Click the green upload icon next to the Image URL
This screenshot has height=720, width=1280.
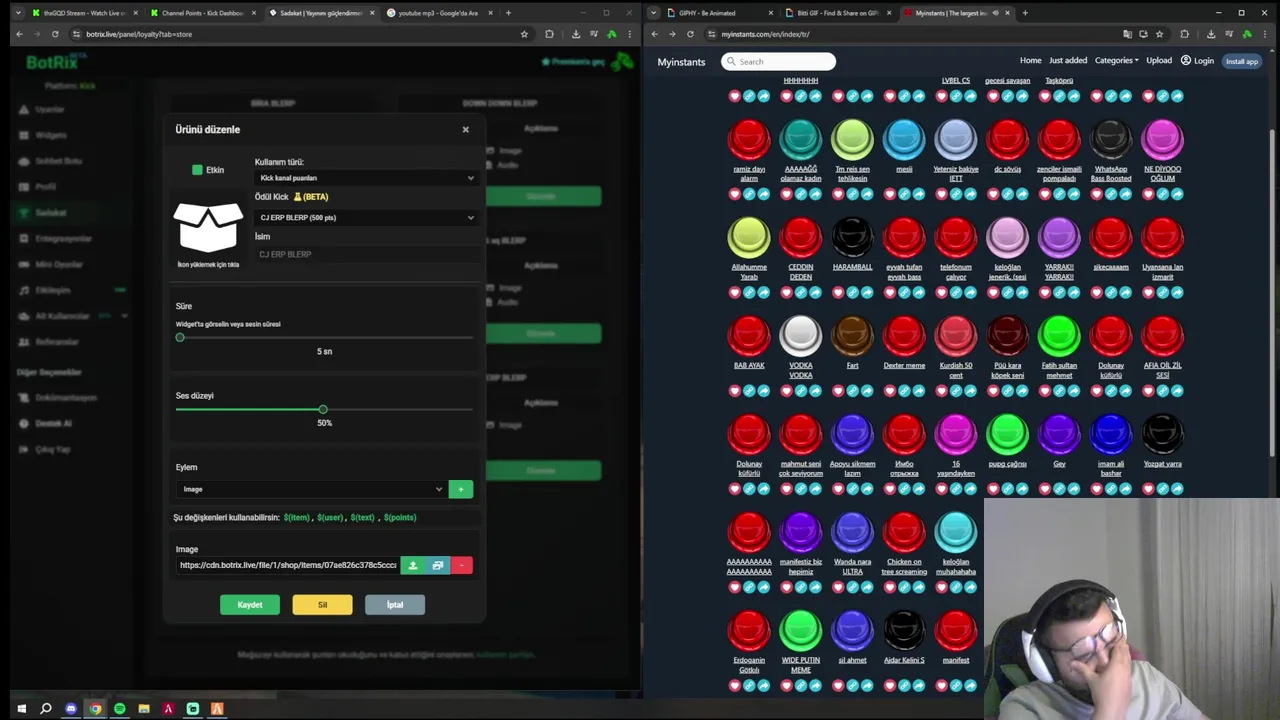(x=412, y=566)
